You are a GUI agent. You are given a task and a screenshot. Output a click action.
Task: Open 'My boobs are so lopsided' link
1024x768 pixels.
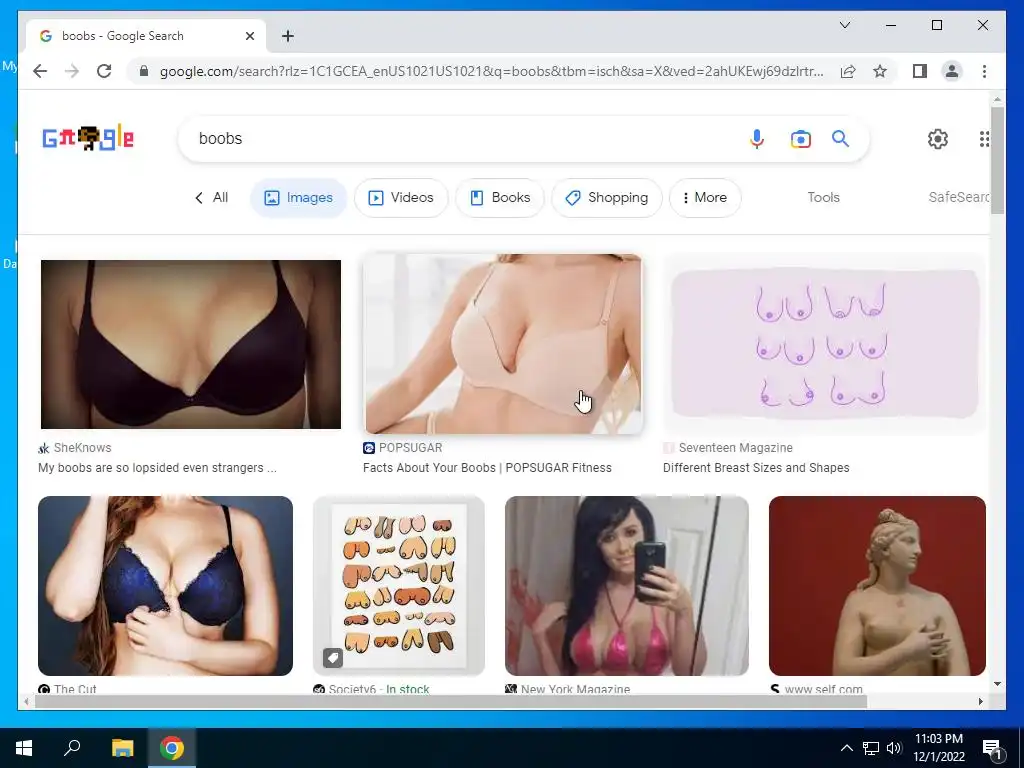157,468
